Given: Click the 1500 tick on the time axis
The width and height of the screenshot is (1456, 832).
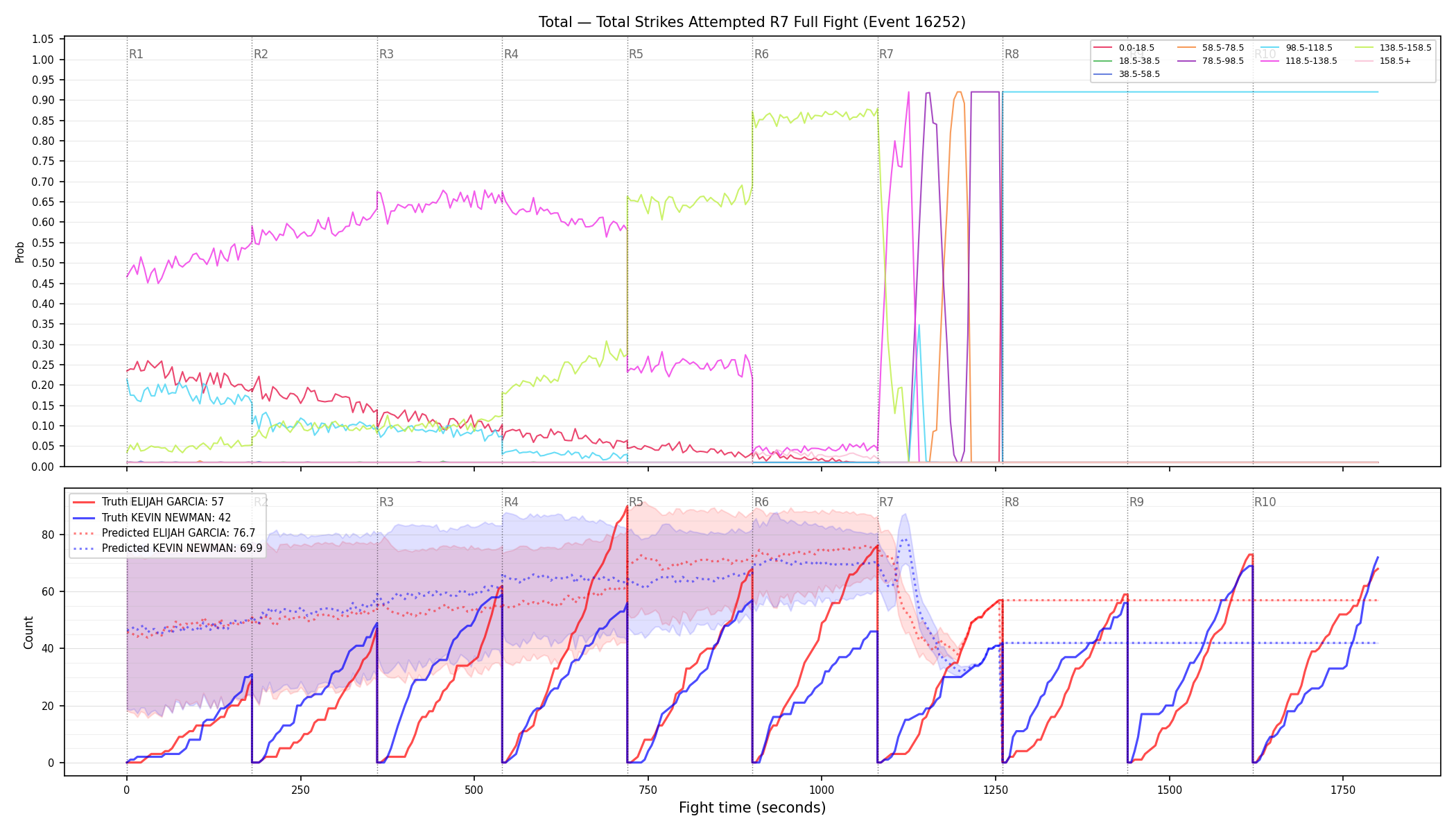Looking at the screenshot, I should tap(1170, 790).
